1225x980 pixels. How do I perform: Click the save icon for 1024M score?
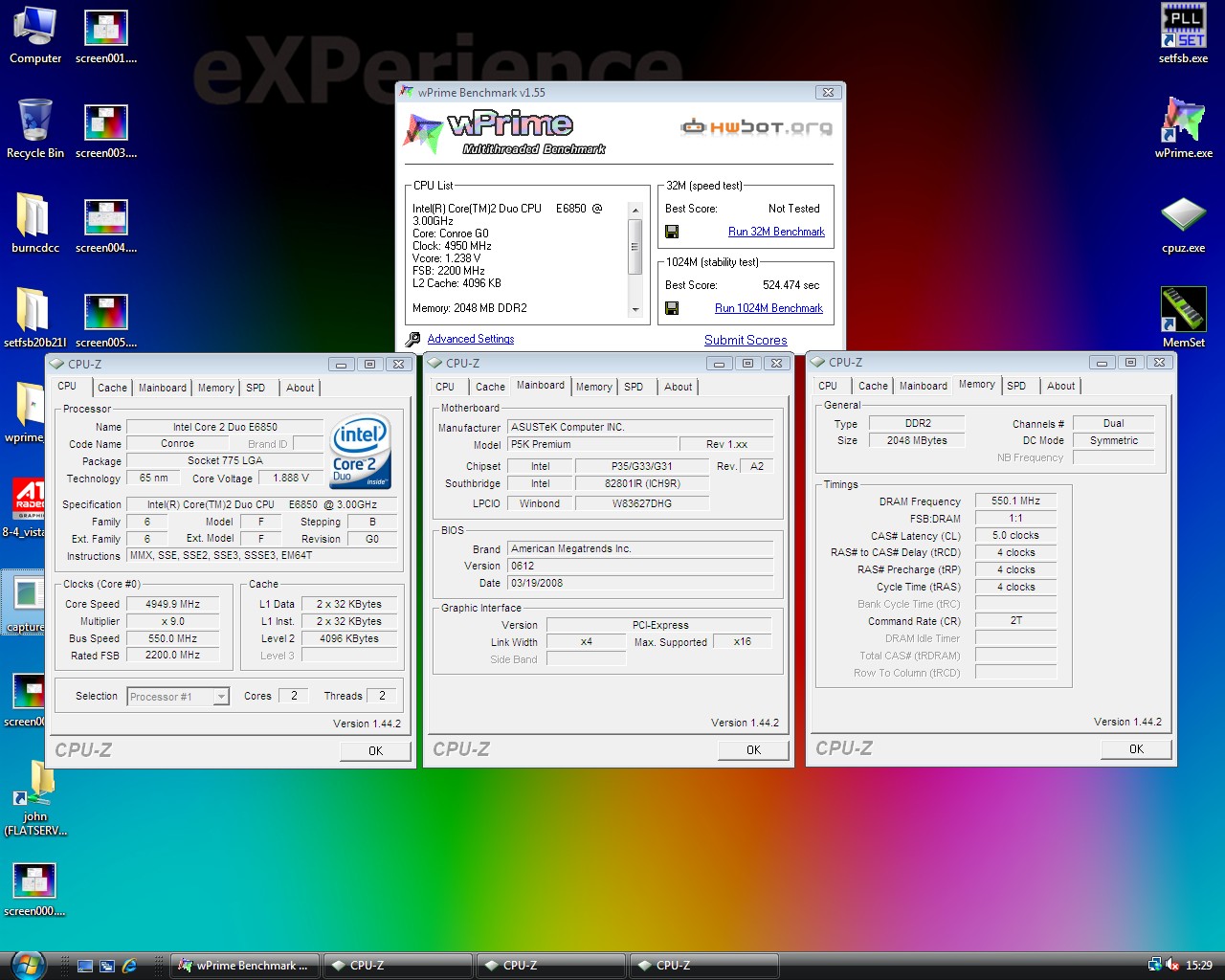coord(672,308)
